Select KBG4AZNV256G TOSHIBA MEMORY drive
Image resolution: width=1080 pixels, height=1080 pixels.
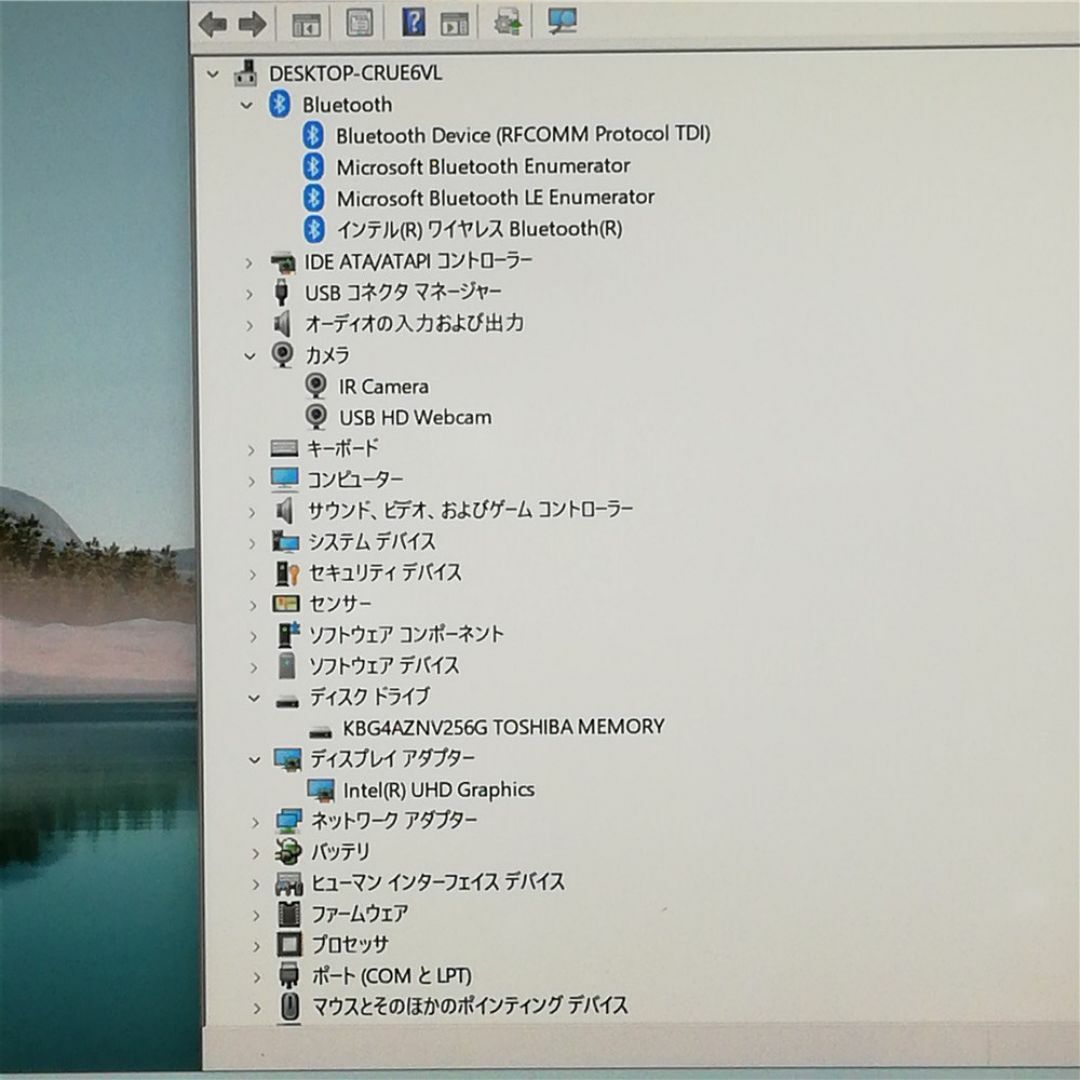(x=503, y=727)
